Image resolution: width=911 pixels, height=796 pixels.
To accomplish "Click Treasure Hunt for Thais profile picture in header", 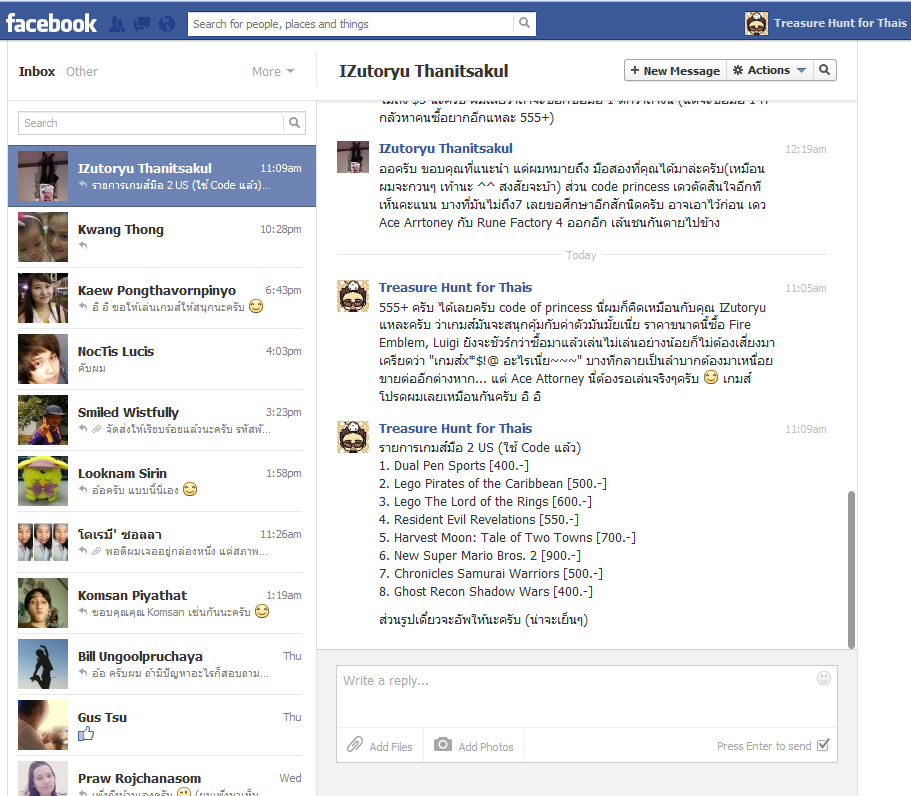I will pos(756,23).
